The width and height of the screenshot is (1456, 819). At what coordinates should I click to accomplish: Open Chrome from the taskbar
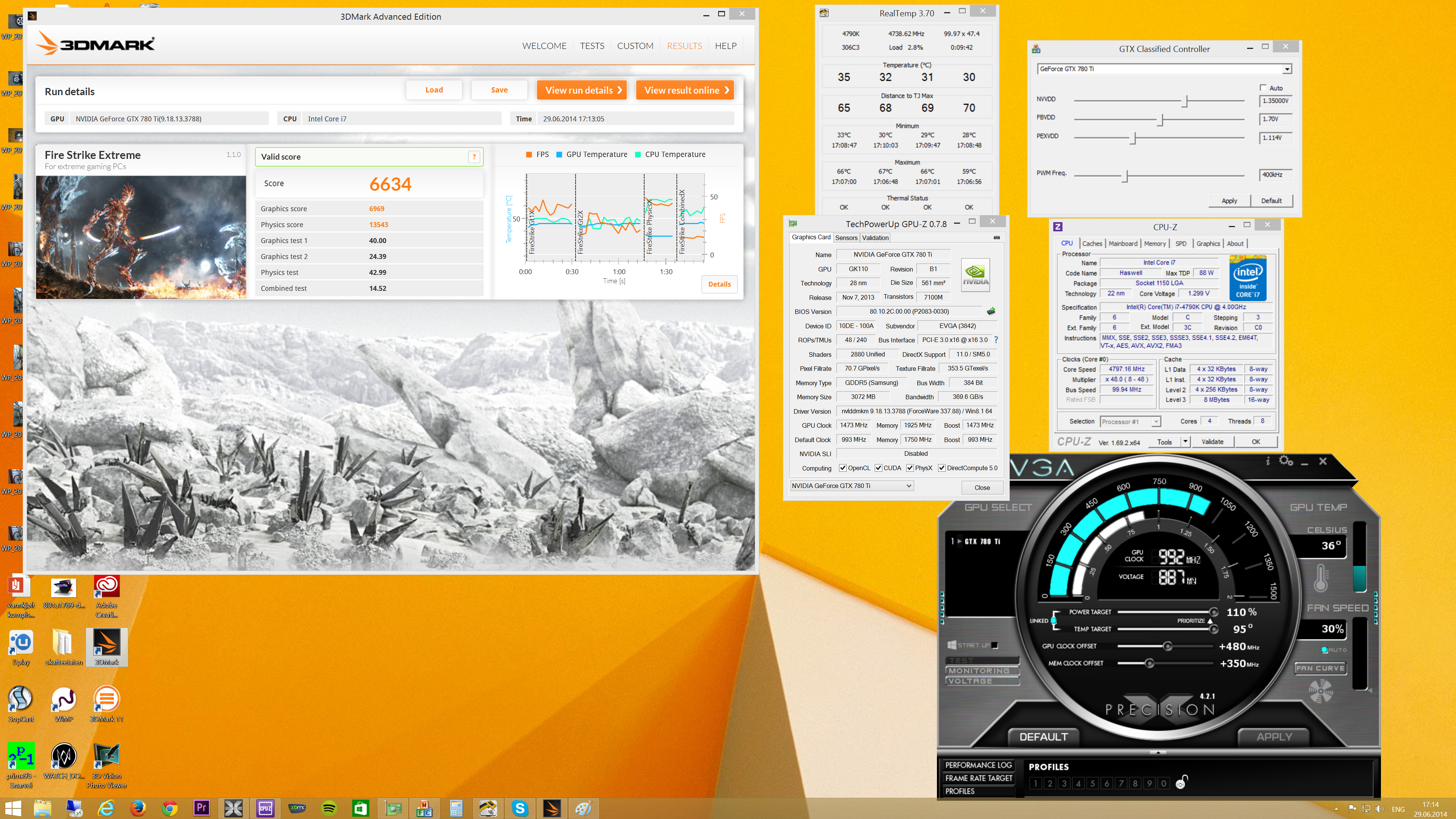click(x=169, y=808)
